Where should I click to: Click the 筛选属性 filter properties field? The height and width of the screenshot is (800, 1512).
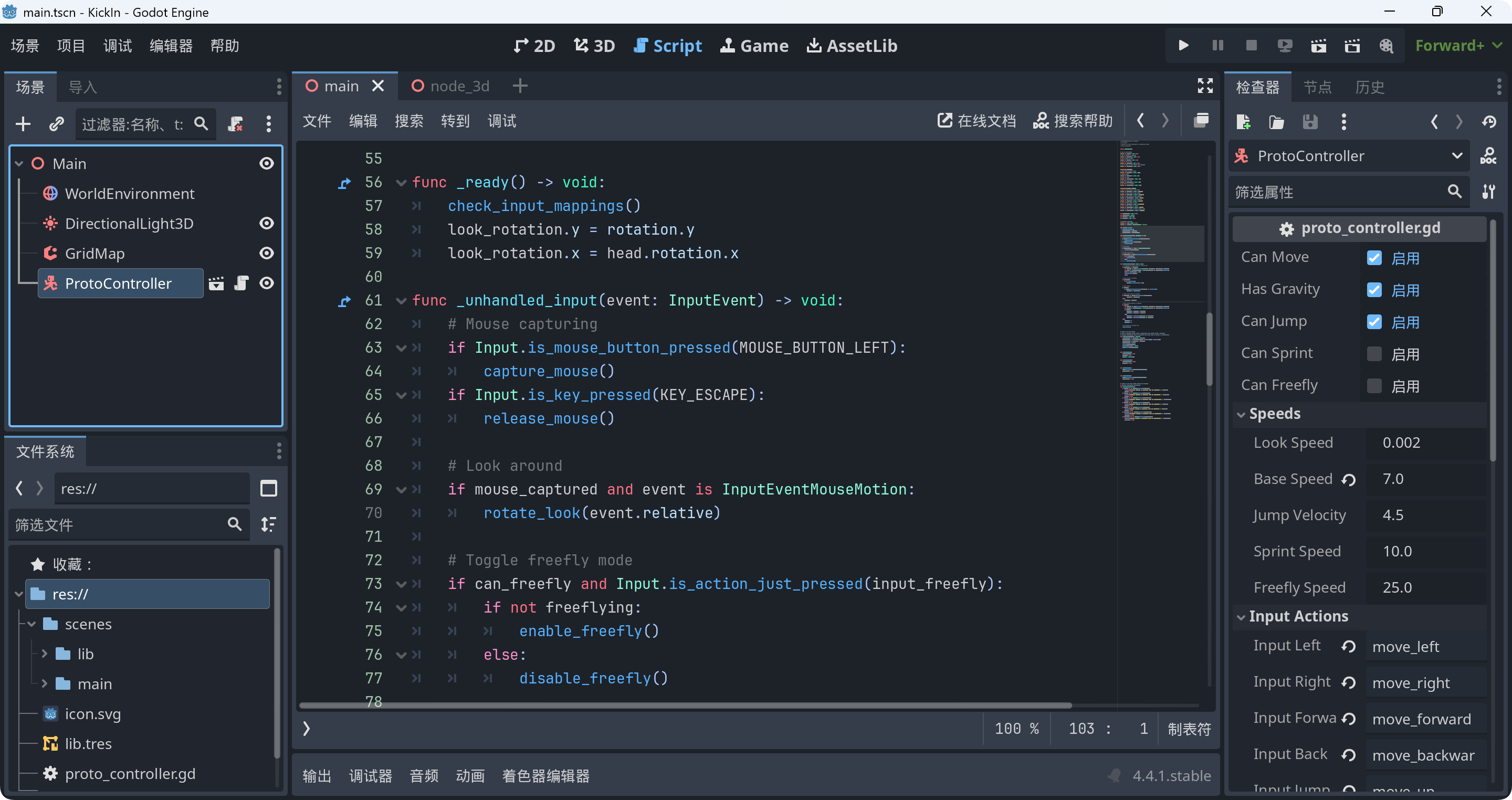click(1332, 192)
